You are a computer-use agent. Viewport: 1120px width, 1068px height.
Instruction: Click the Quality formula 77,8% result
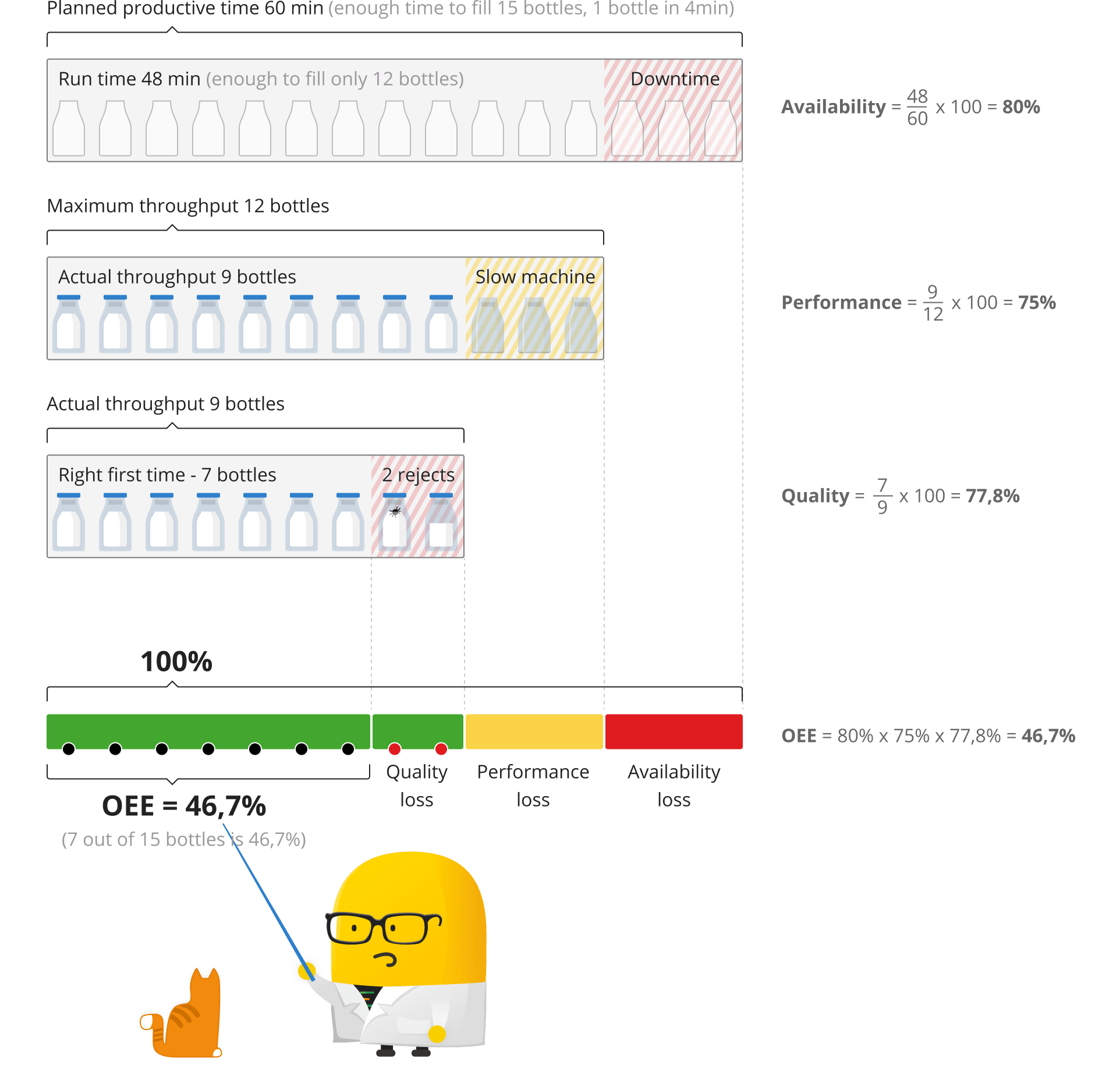click(x=993, y=496)
